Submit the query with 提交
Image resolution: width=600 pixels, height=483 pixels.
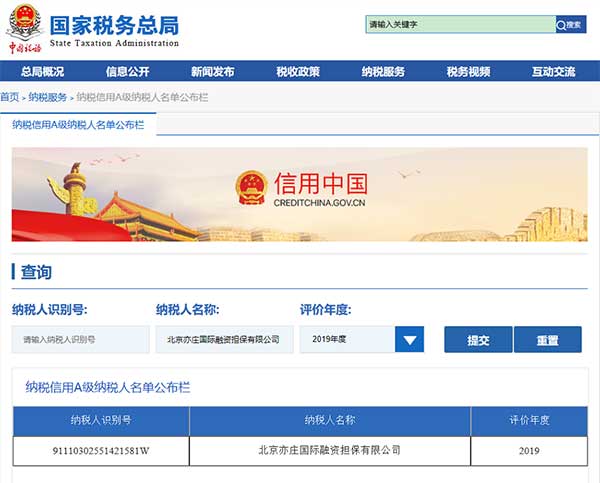tap(478, 339)
